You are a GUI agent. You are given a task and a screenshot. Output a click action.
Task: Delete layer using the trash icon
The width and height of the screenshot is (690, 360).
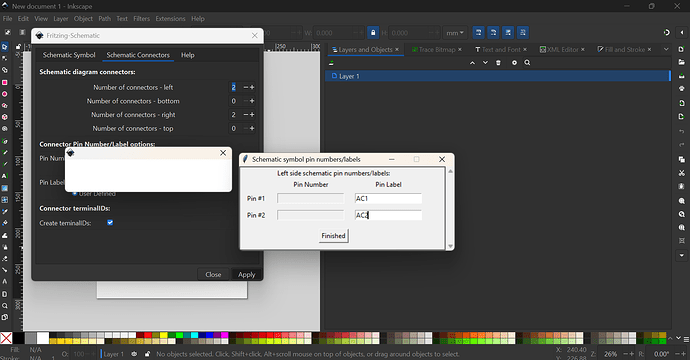pos(498,63)
